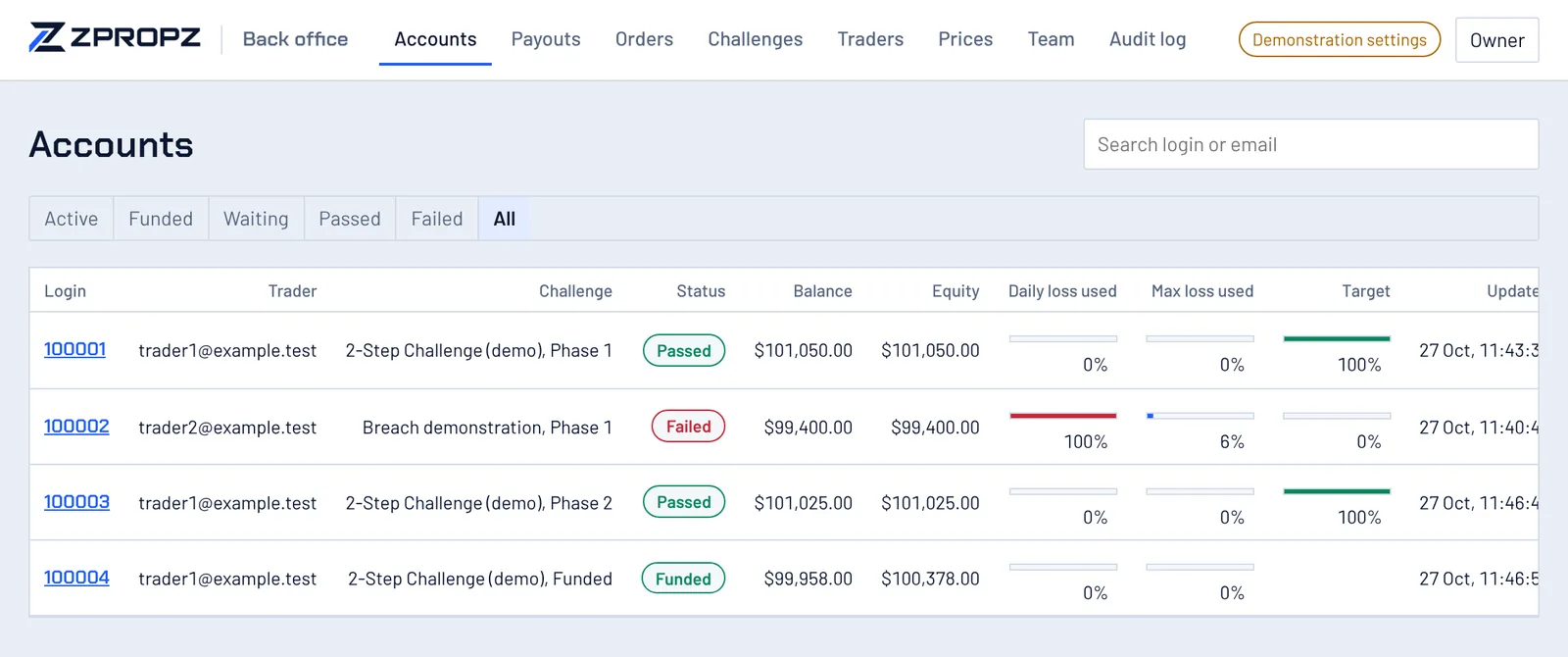
Task: Click the daily loss bar for account 100002
Action: click(1063, 416)
